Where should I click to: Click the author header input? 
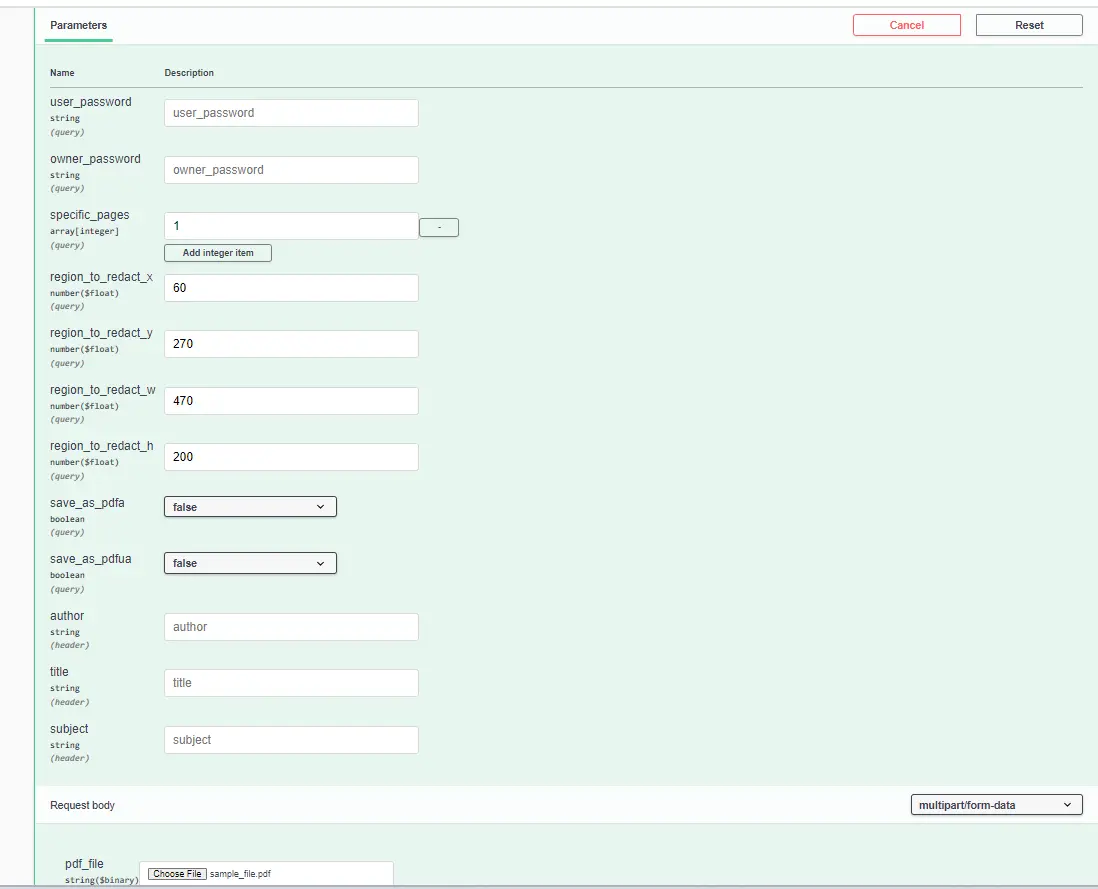291,627
